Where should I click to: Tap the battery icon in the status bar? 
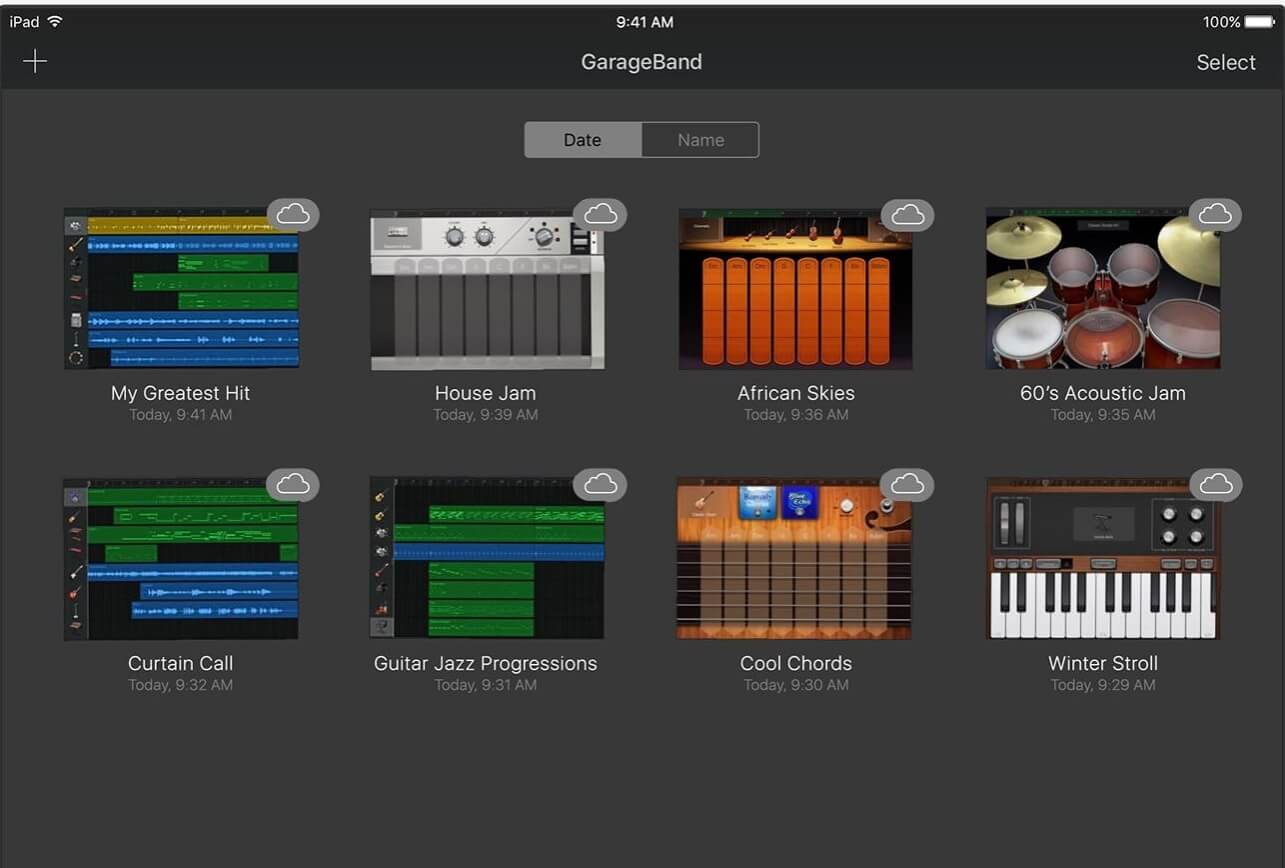(1260, 22)
